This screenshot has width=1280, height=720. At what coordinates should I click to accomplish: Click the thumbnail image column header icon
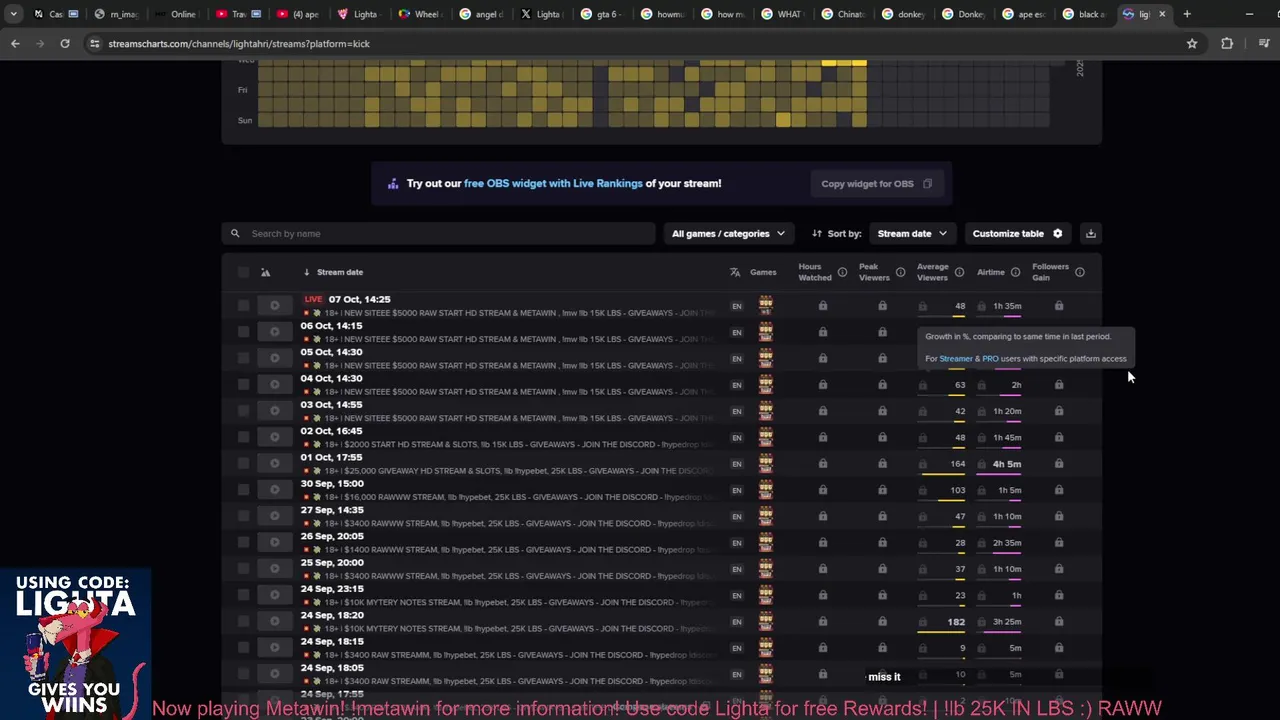(x=265, y=272)
